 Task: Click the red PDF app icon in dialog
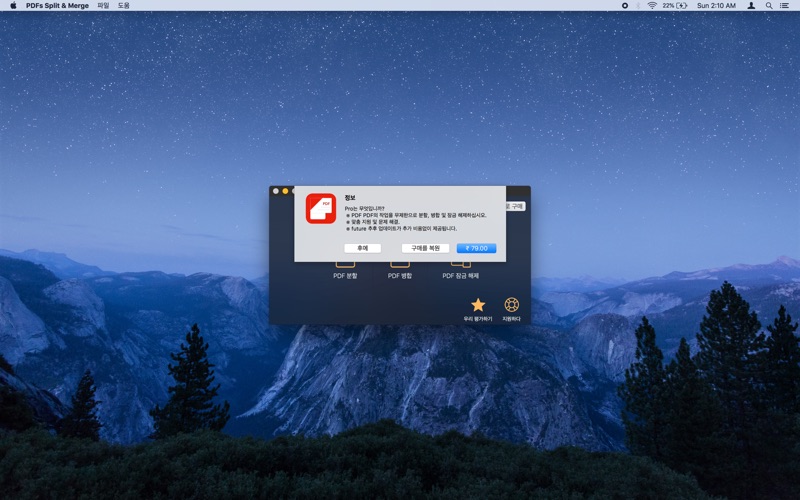(x=320, y=208)
